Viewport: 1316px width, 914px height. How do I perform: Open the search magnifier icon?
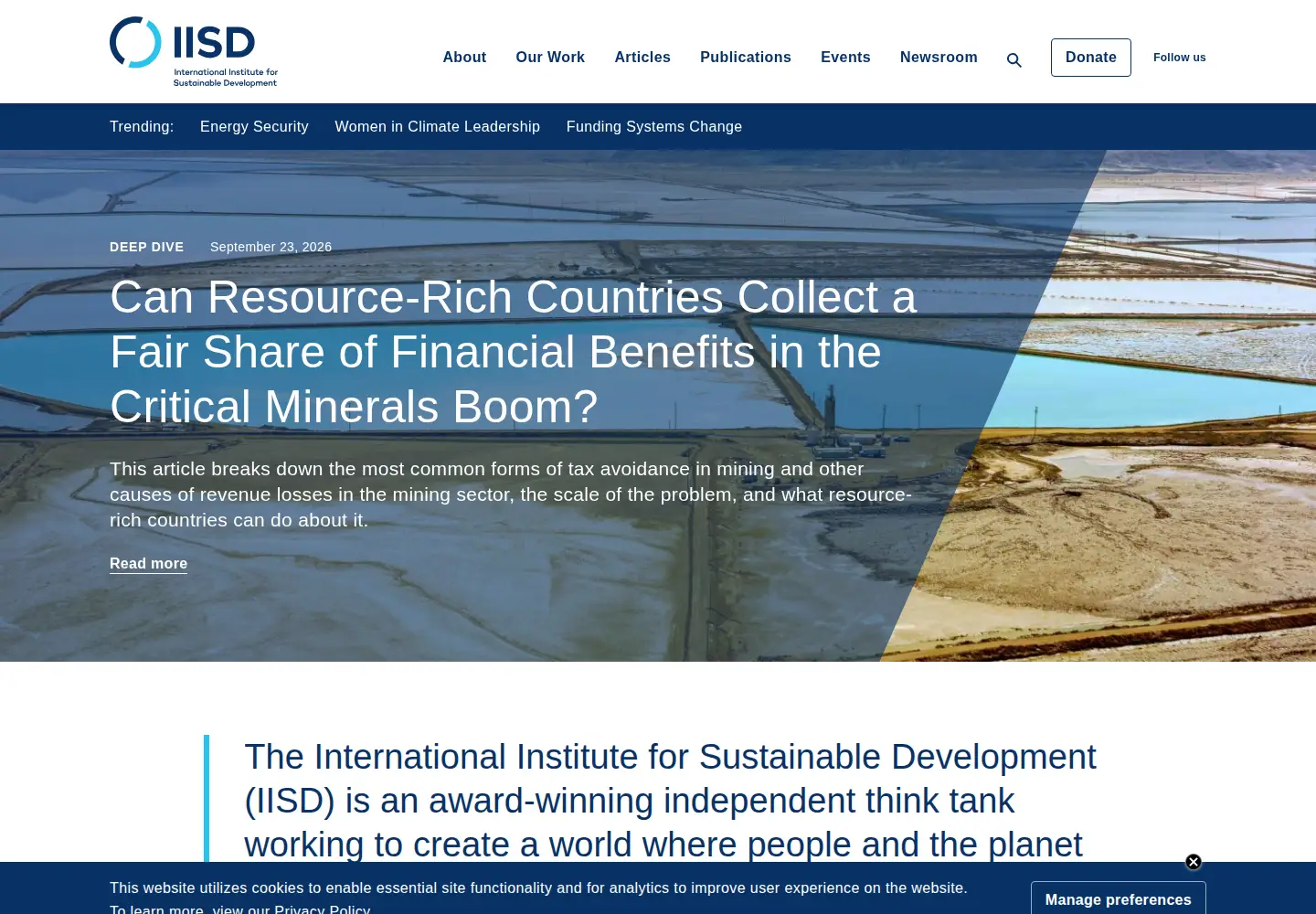pos(1014,60)
